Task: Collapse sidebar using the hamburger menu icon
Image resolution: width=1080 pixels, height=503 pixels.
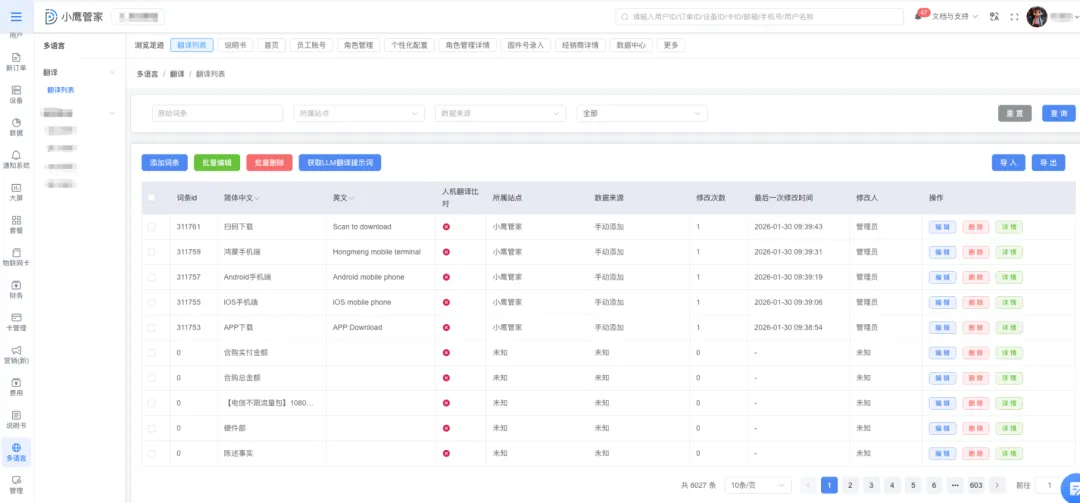Action: 15,16
